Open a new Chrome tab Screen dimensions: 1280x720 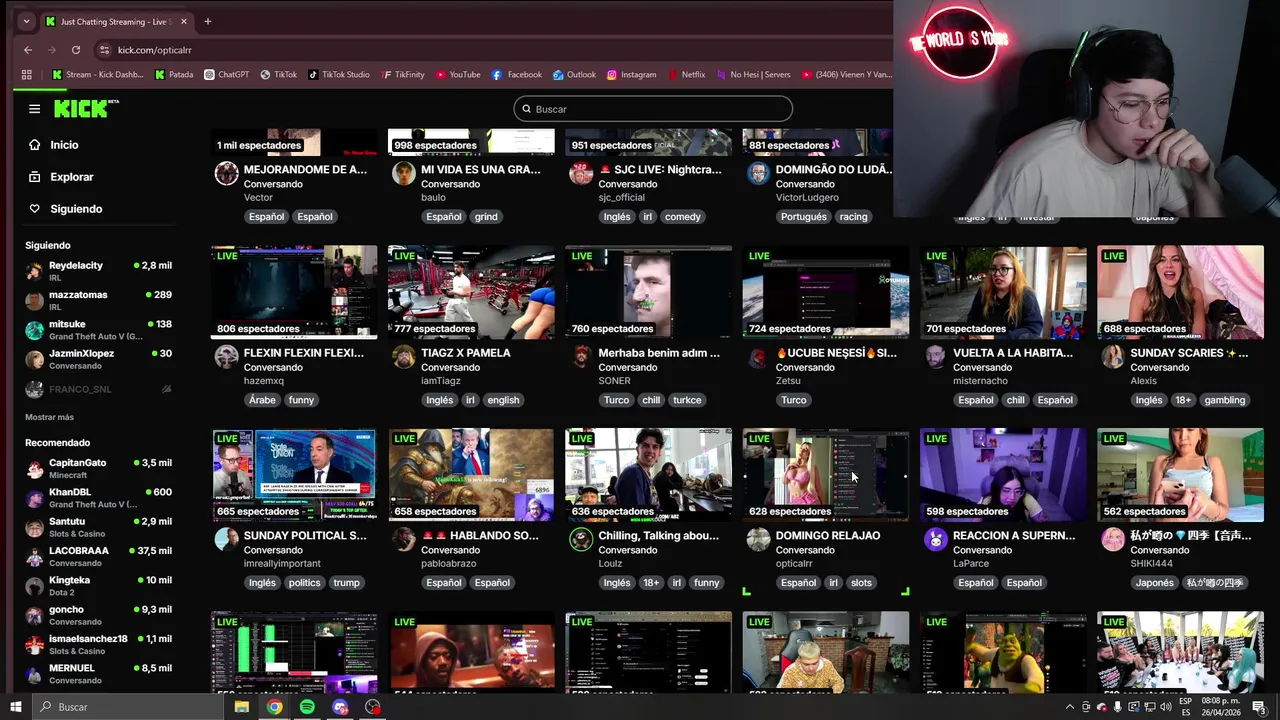click(207, 21)
